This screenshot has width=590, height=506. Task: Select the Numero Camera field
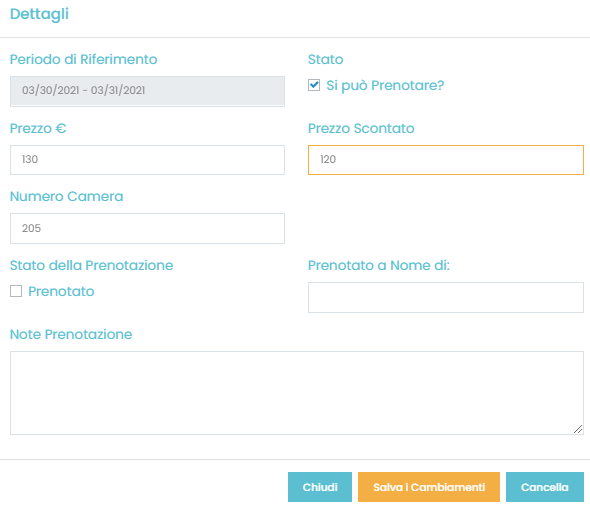click(x=147, y=228)
